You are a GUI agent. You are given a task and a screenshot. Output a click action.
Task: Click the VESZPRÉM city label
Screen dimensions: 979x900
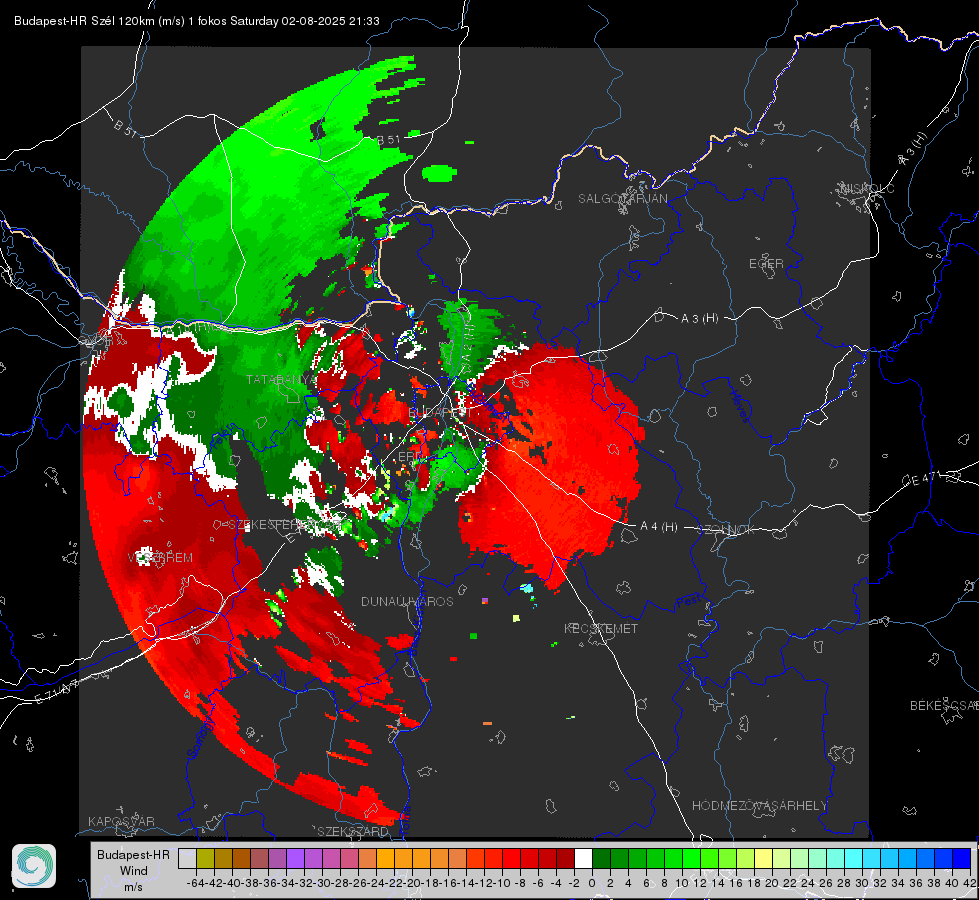[x=160, y=558]
